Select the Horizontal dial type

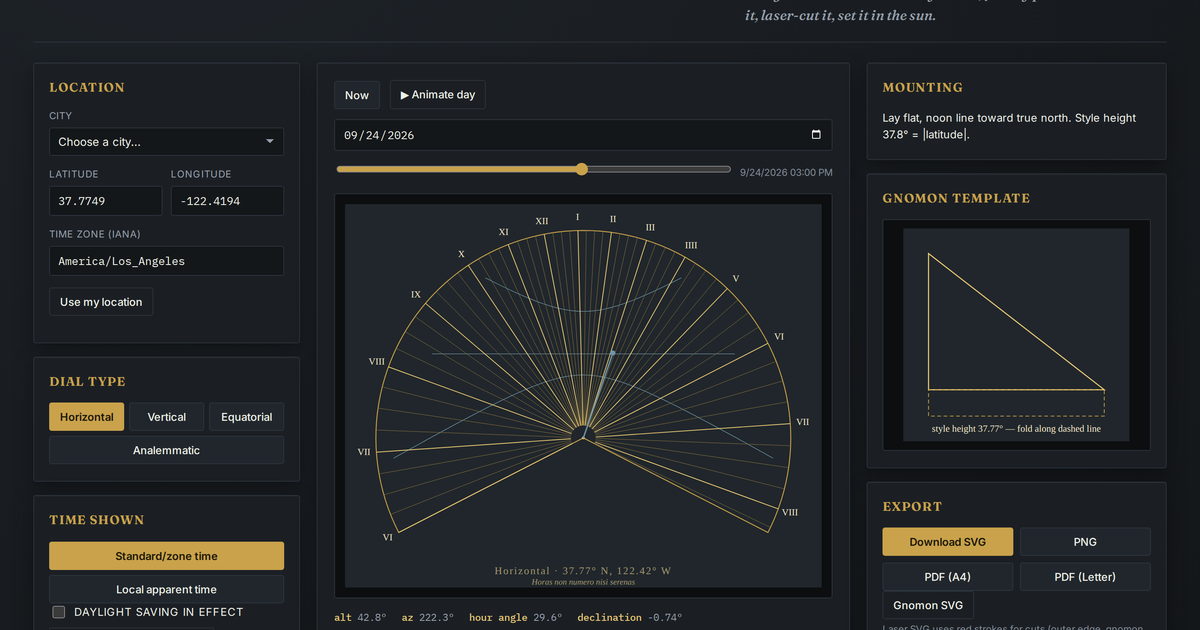87,417
